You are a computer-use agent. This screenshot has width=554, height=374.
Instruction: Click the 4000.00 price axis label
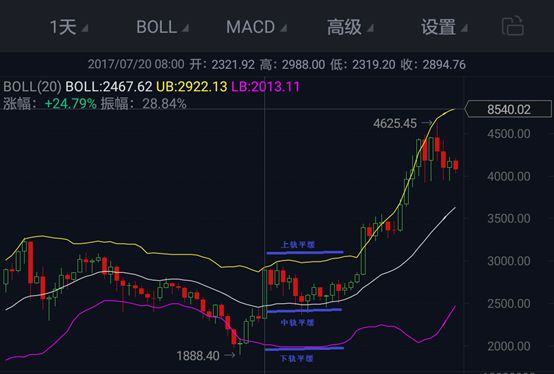point(509,176)
